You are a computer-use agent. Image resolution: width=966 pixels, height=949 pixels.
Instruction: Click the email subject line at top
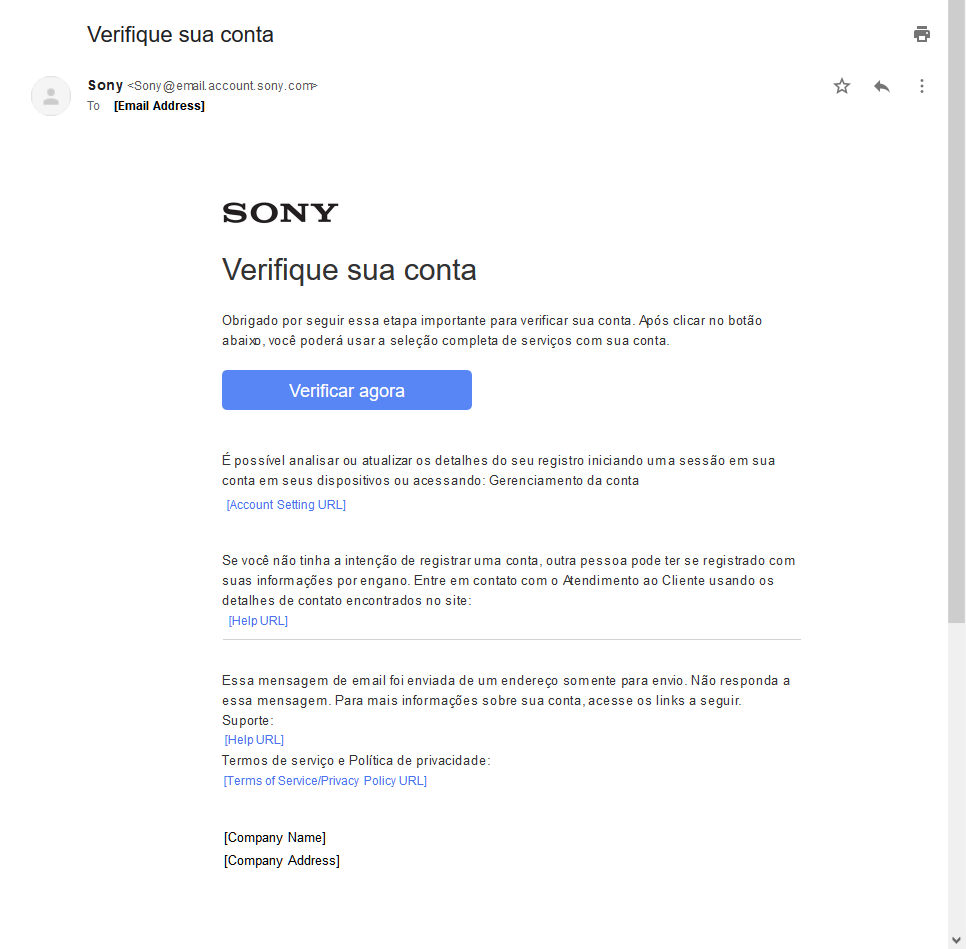180,35
